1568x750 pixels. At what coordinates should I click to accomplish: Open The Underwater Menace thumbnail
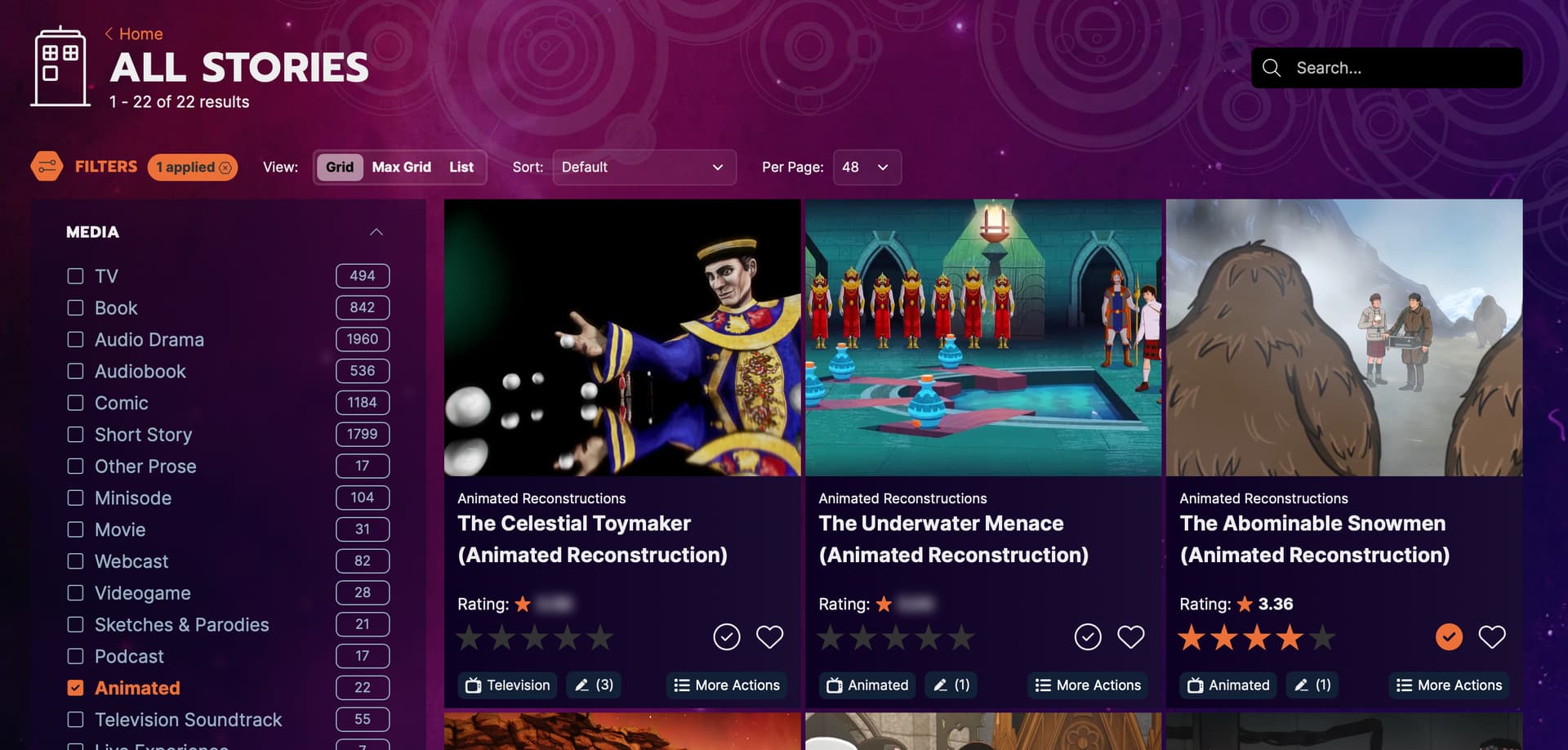pyautogui.click(x=983, y=337)
